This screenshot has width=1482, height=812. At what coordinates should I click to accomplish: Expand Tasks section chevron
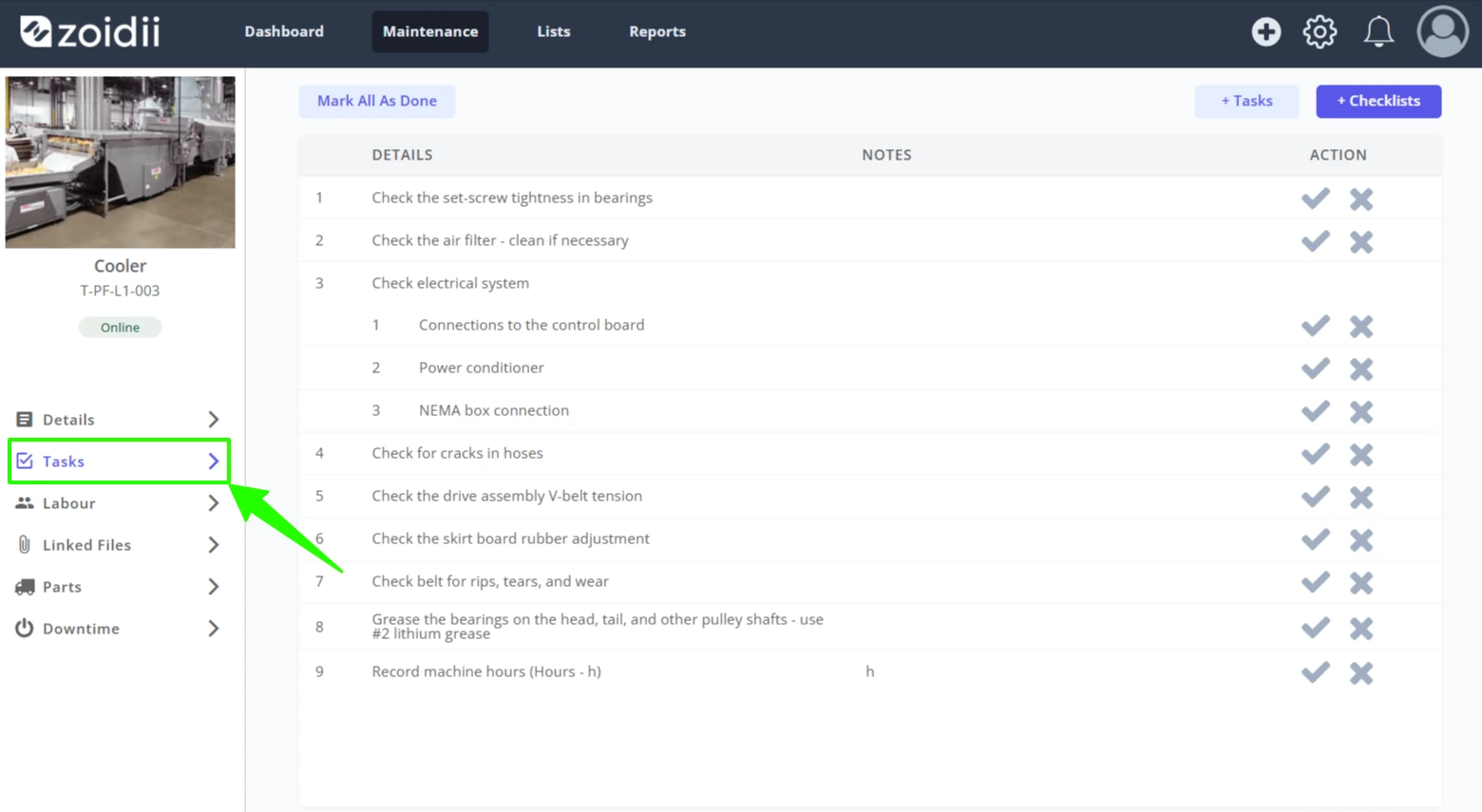click(x=214, y=462)
